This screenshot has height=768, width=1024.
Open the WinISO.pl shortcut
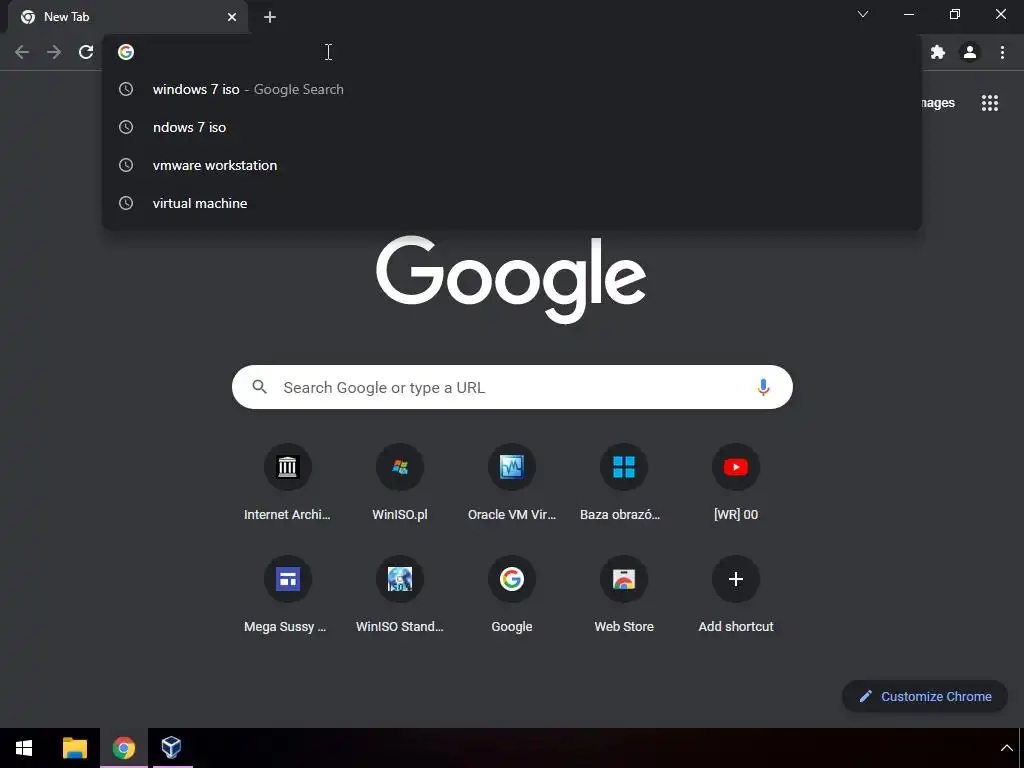point(400,483)
